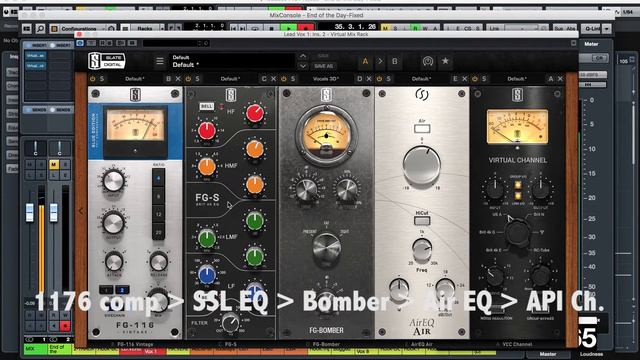The width and height of the screenshot is (640, 360).
Task: Click the Virtual Channel console model selector knob
Action: [x=518, y=232]
